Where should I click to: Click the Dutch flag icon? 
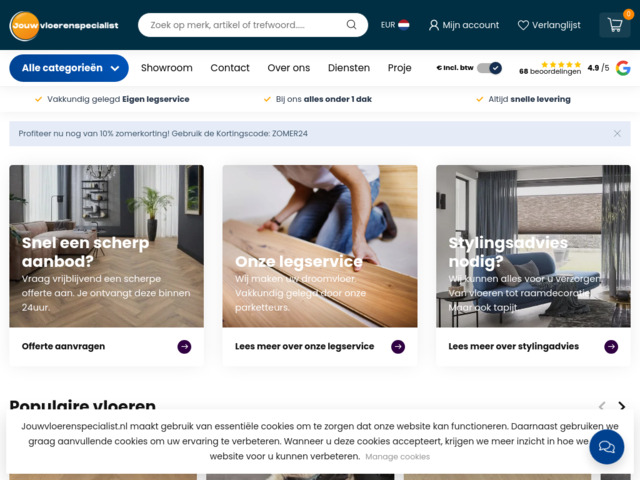point(404,25)
